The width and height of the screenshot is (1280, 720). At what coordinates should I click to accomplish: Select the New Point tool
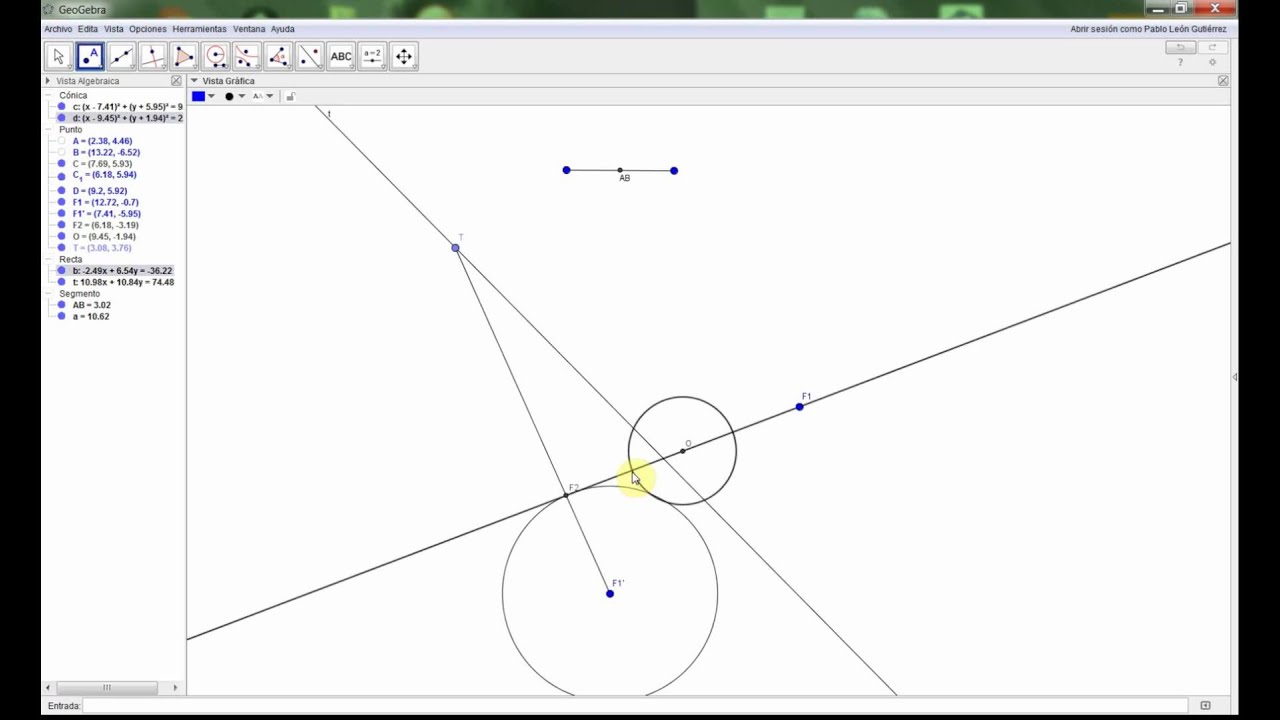pyautogui.click(x=90, y=56)
